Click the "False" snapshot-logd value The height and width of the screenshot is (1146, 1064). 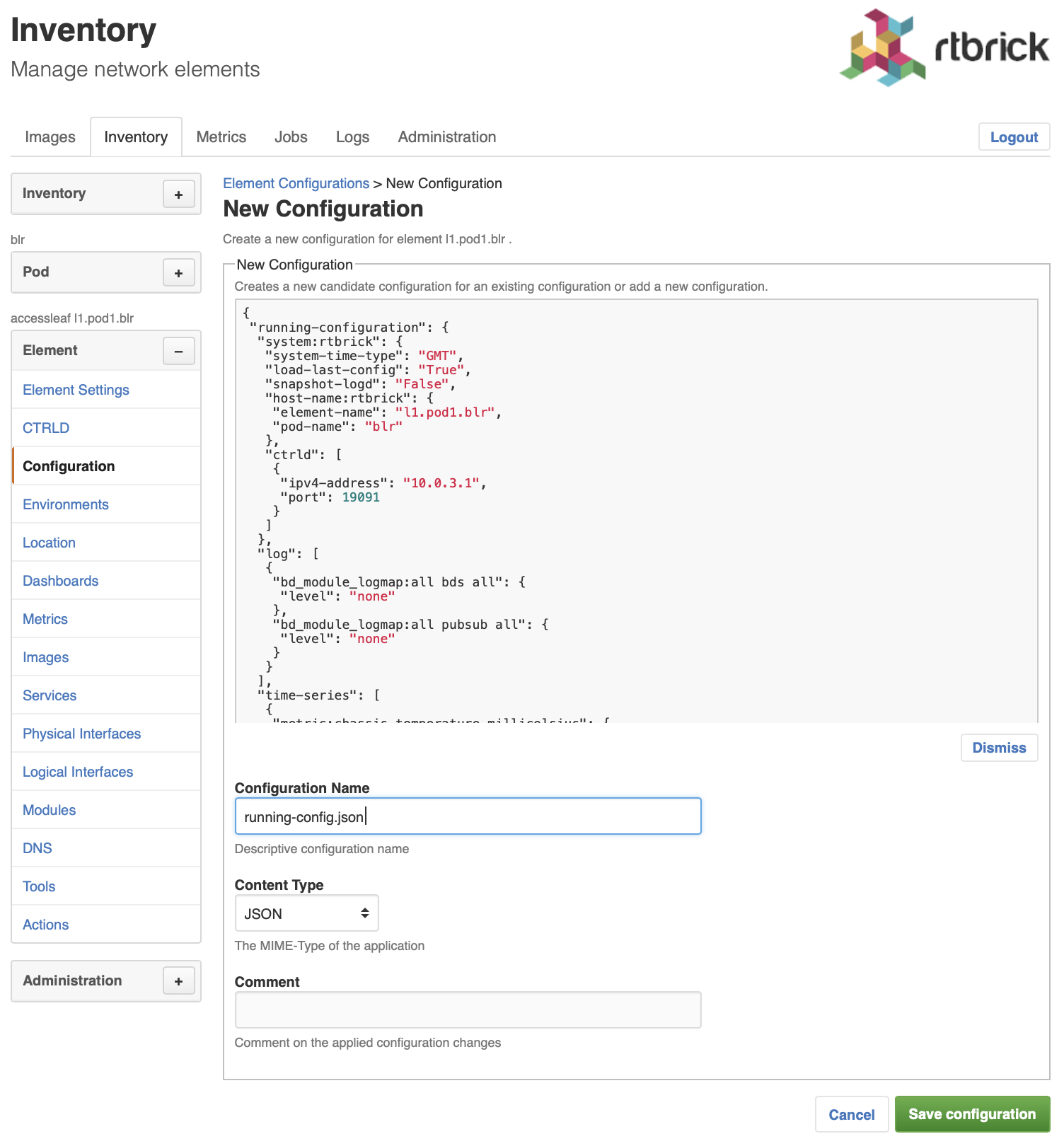pos(422,384)
